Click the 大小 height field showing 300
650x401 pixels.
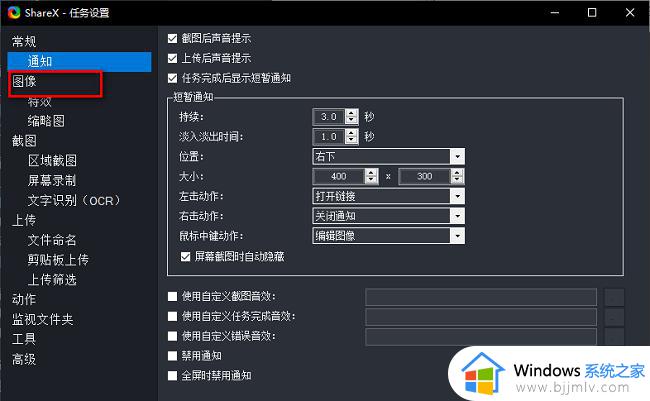(425, 176)
